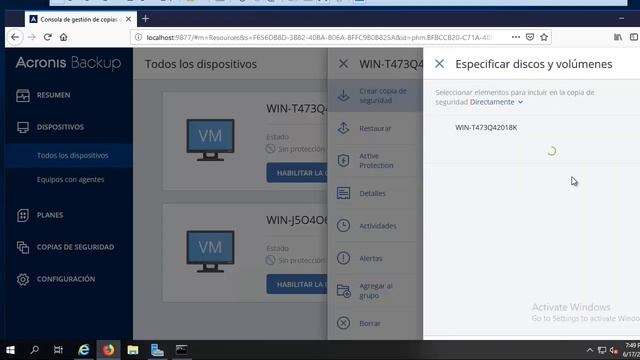The width and height of the screenshot is (640, 360).
Task: Click Todos los dispositivos page heading
Action: tap(201, 64)
